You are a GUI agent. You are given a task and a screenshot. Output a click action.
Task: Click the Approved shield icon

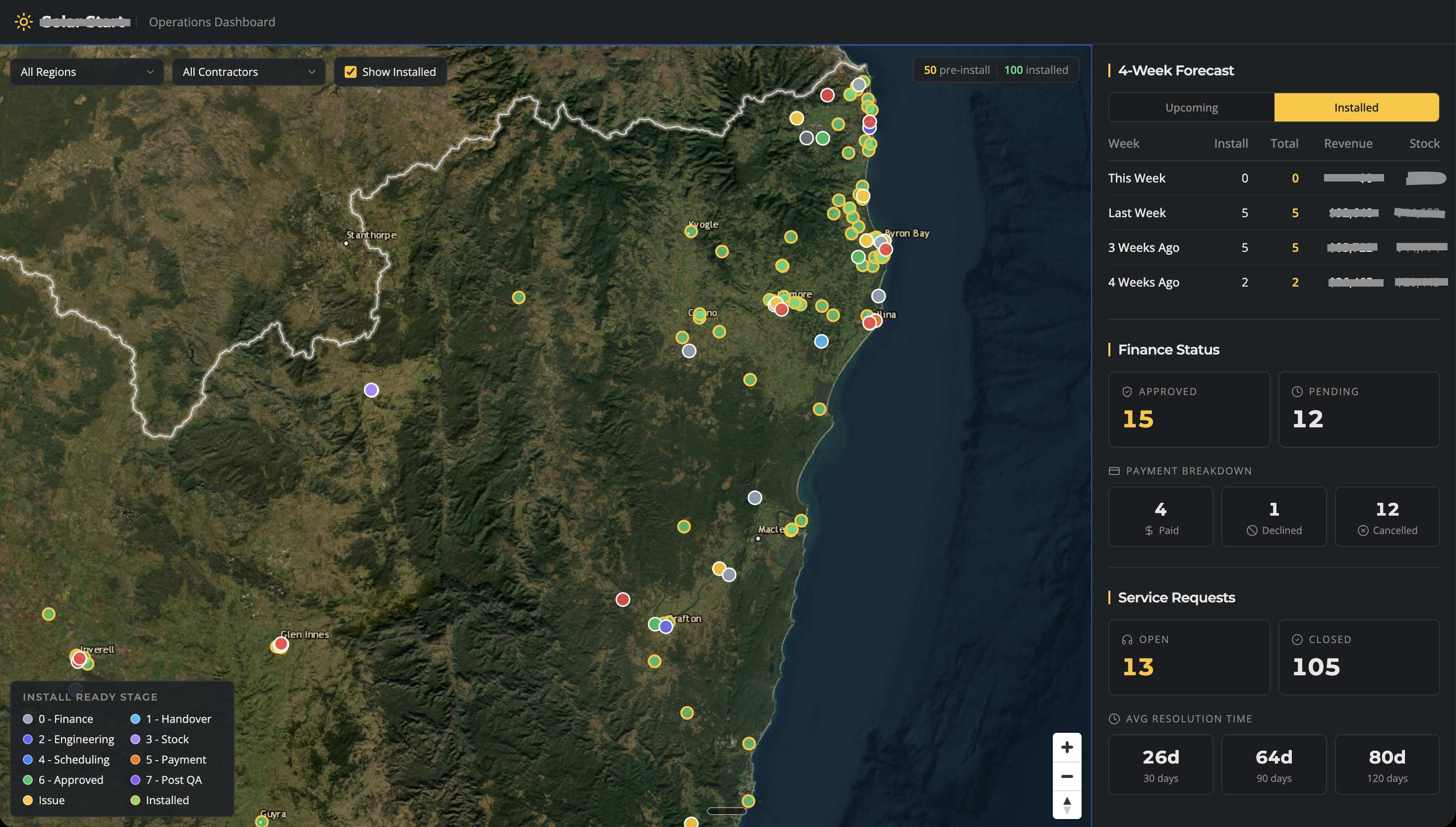coord(1127,391)
